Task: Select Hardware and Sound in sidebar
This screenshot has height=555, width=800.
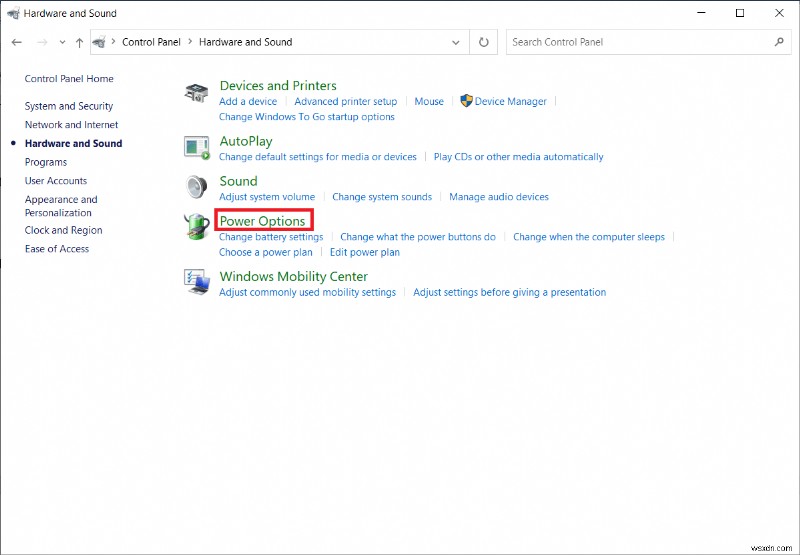Action: pyautogui.click(x=73, y=143)
